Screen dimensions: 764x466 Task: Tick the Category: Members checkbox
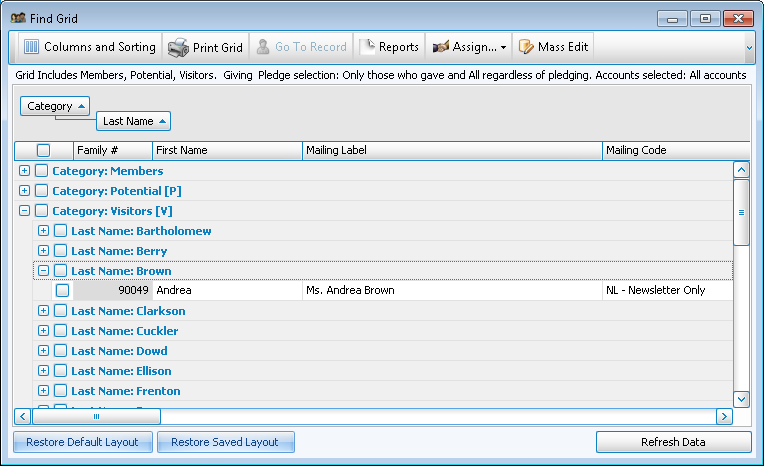[x=41, y=171]
